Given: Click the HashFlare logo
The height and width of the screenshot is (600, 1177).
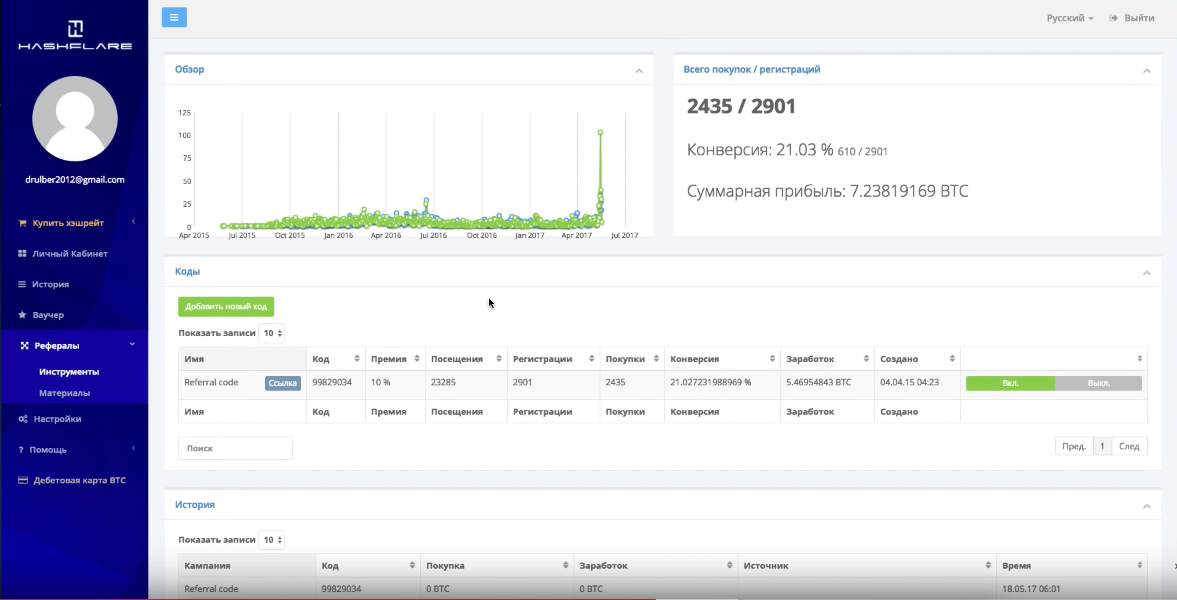Looking at the screenshot, I should [75, 35].
